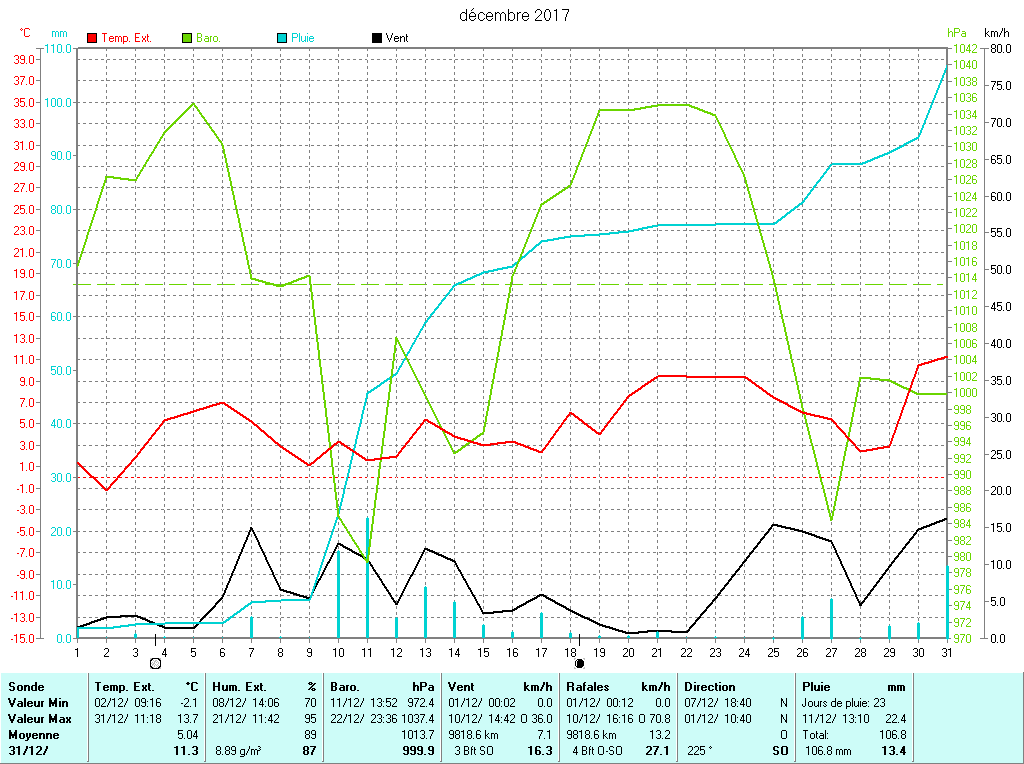This screenshot has width=1024, height=764.
Task: Click the 'Vent' legend label
Action: tap(397, 38)
